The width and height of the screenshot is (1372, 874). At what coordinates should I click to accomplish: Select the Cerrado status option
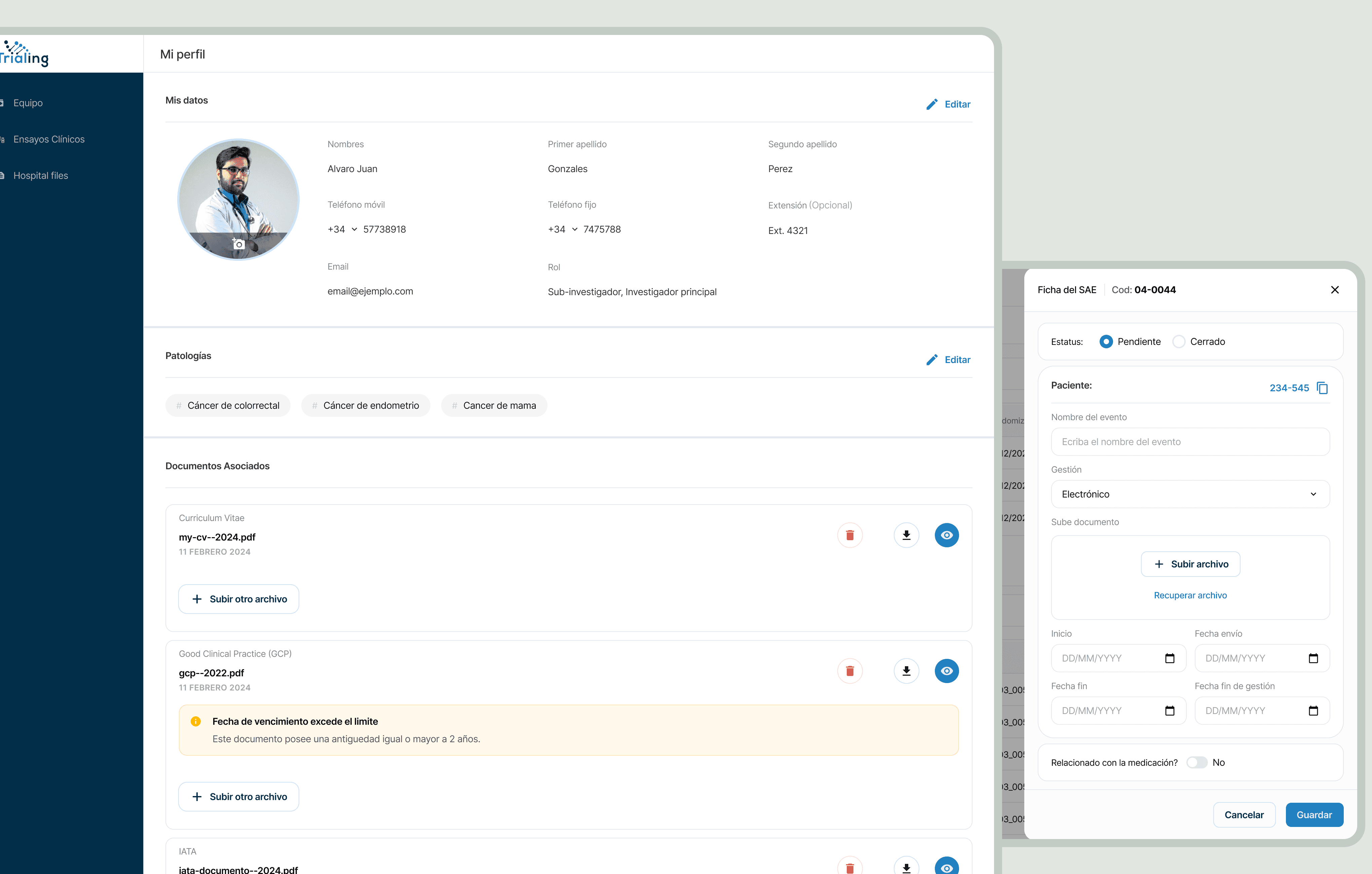(1179, 342)
